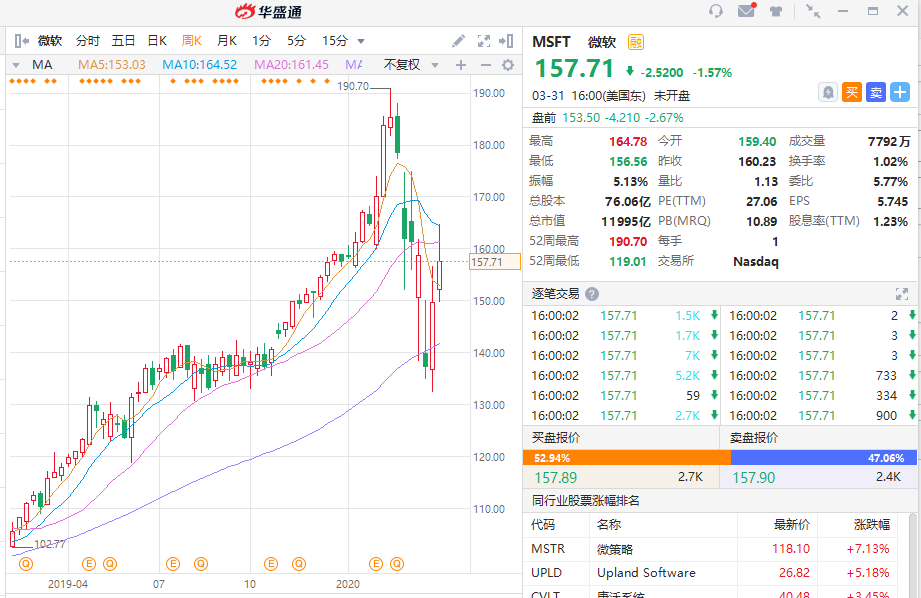Click the 最新价 column header
This screenshot has width=921, height=598.
[792, 525]
